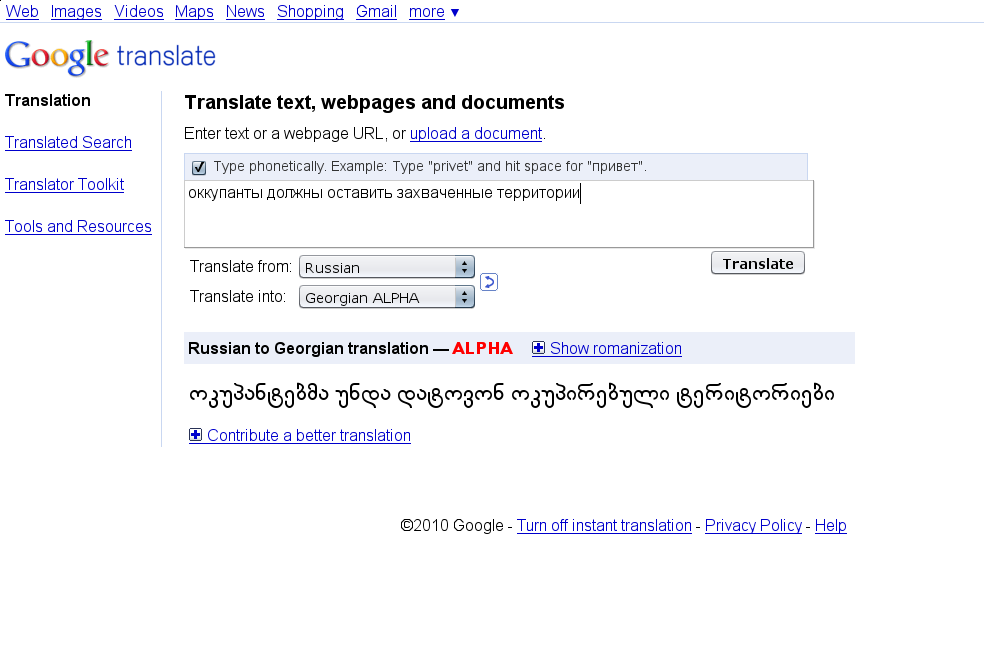Click the Translate button
The image size is (984, 662).
pyautogui.click(x=757, y=264)
